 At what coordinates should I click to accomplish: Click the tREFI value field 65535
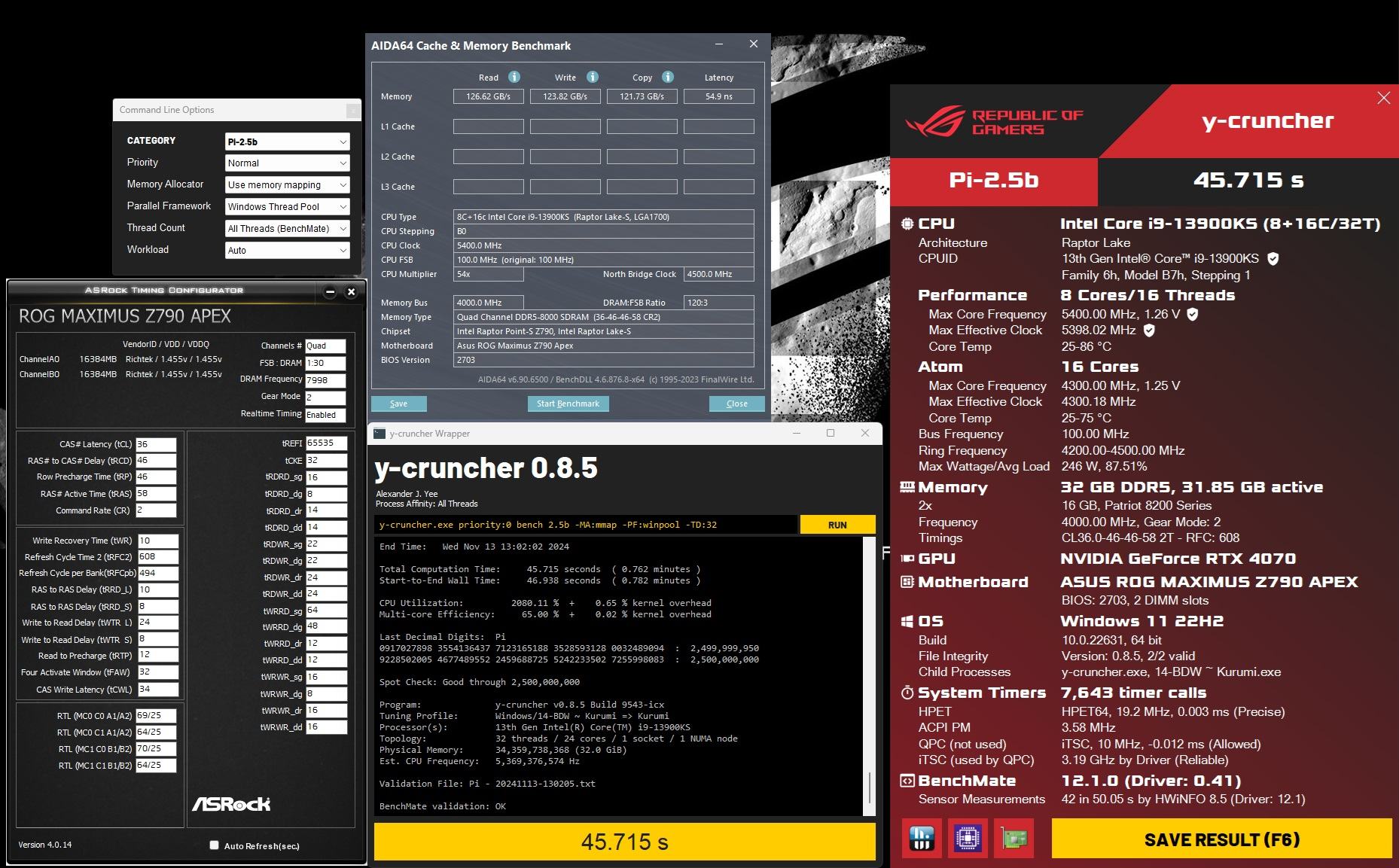pos(326,443)
